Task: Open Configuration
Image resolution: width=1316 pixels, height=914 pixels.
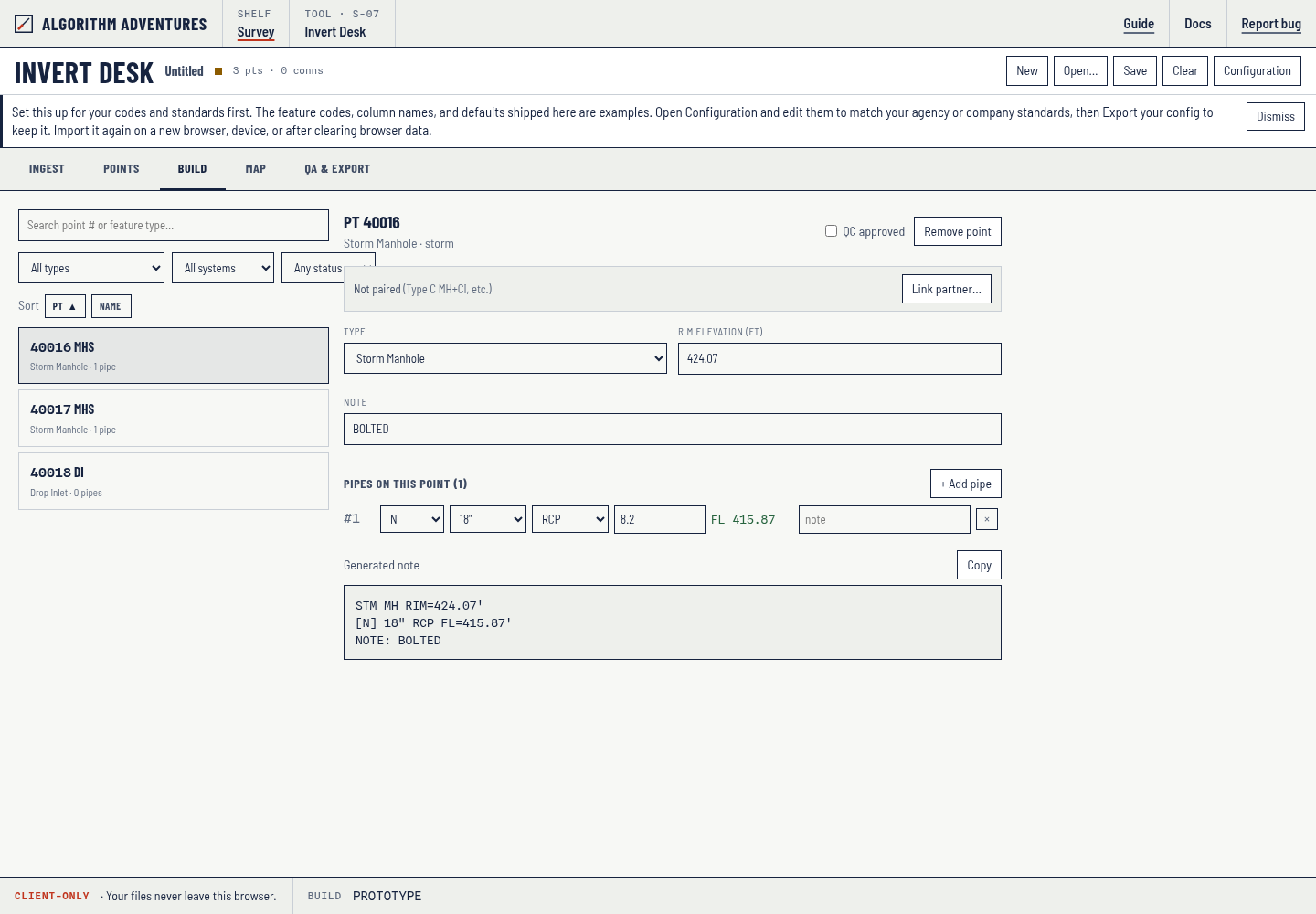Action: pyautogui.click(x=1258, y=70)
